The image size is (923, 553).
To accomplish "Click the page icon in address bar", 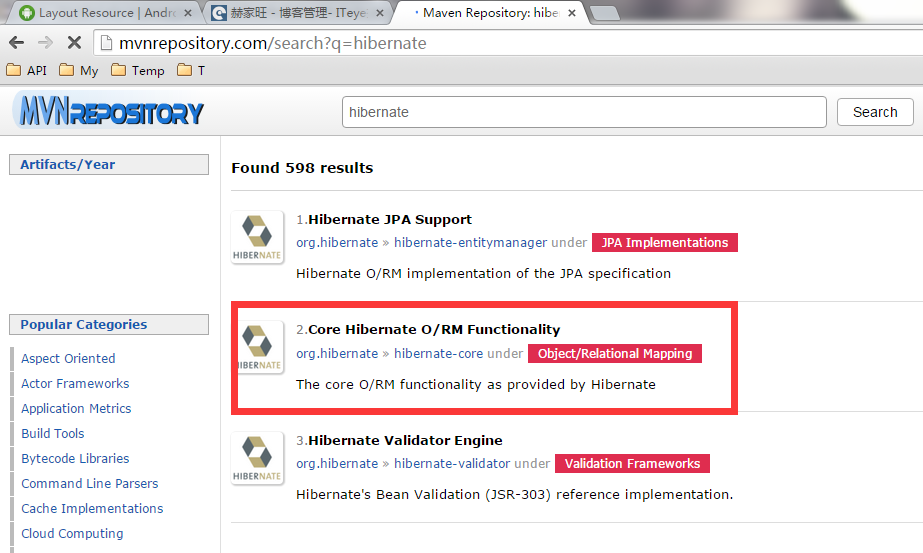I will pyautogui.click(x=107, y=43).
